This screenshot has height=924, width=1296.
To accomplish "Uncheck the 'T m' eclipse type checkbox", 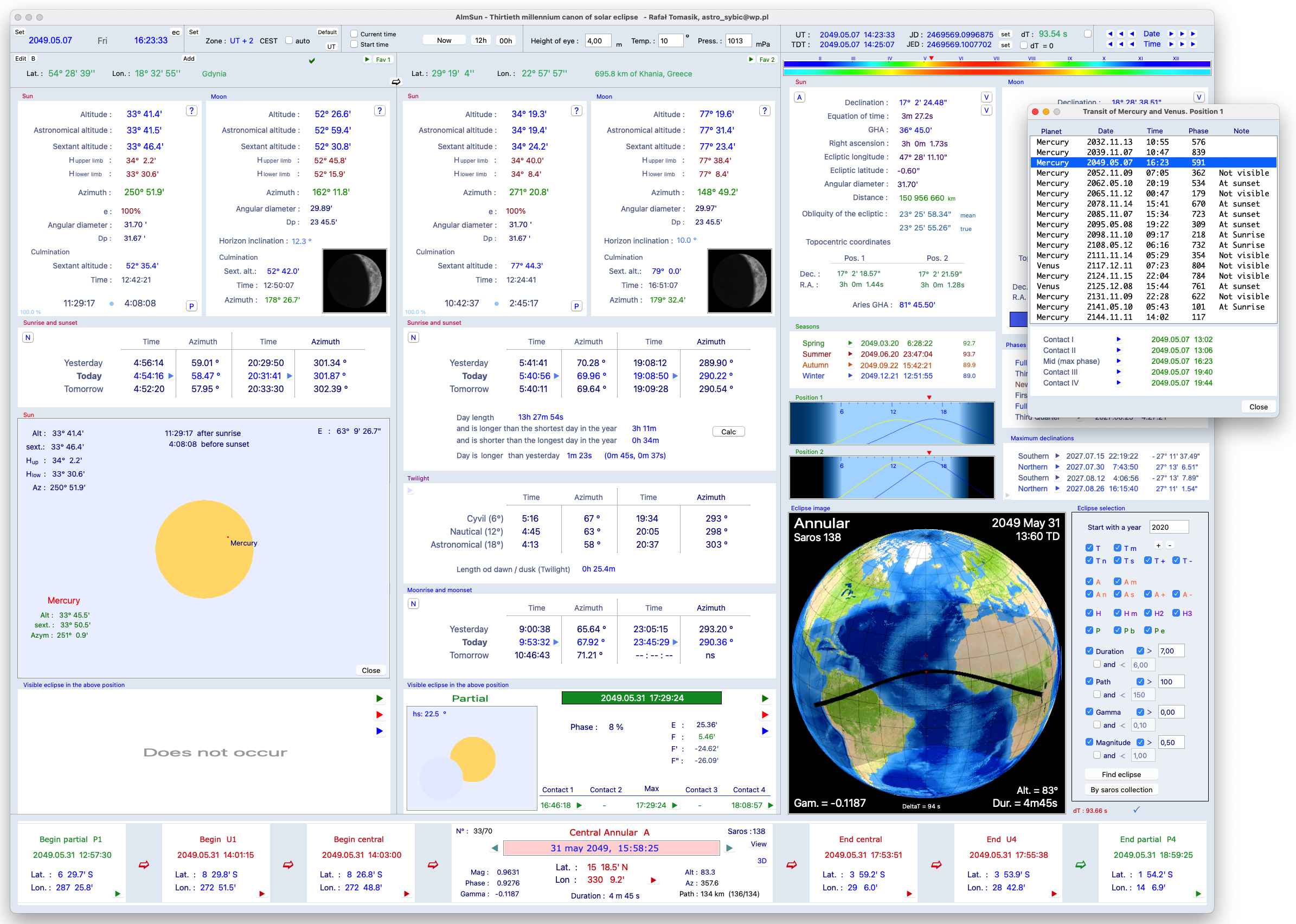I will (x=1118, y=548).
